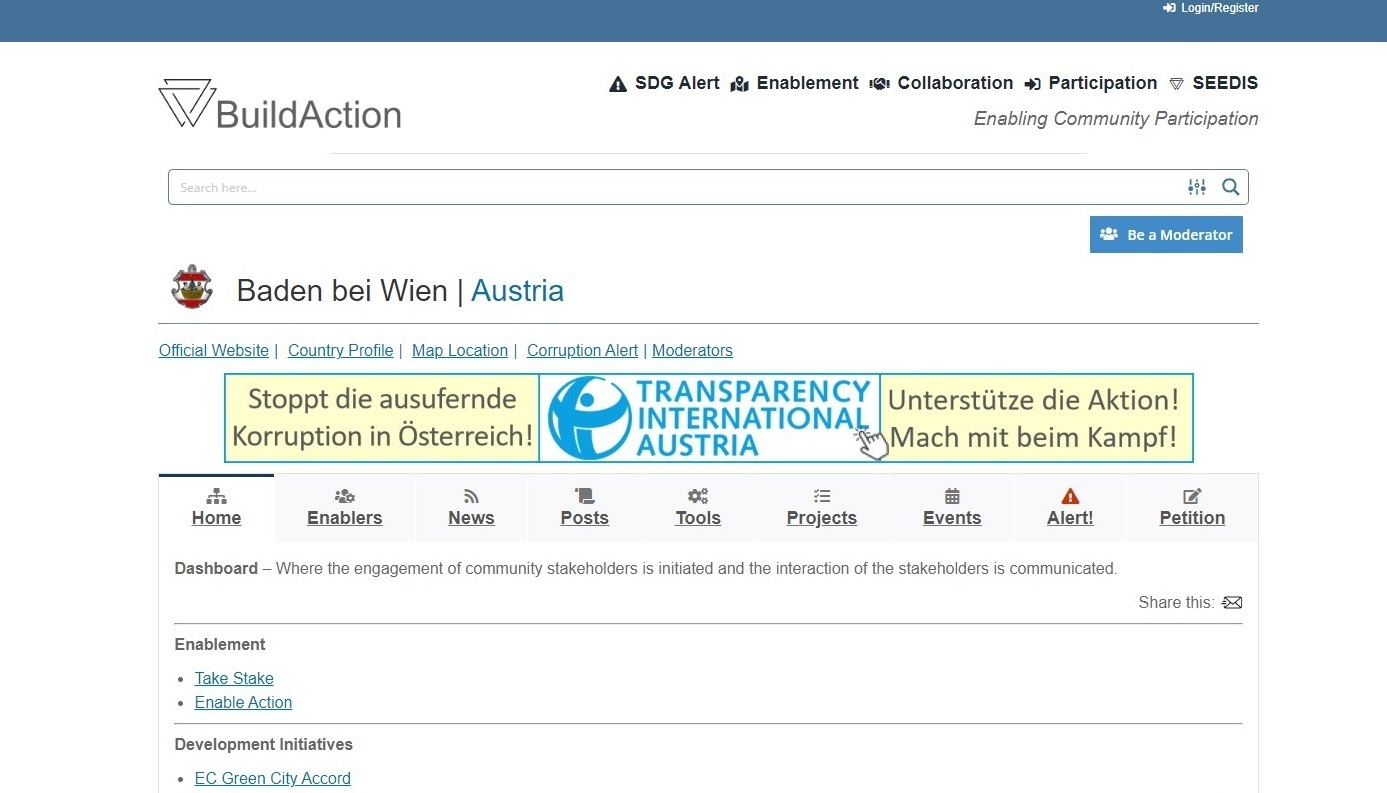Image resolution: width=1387 pixels, height=793 pixels.
Task: Click into the Search here field
Action: 670,187
